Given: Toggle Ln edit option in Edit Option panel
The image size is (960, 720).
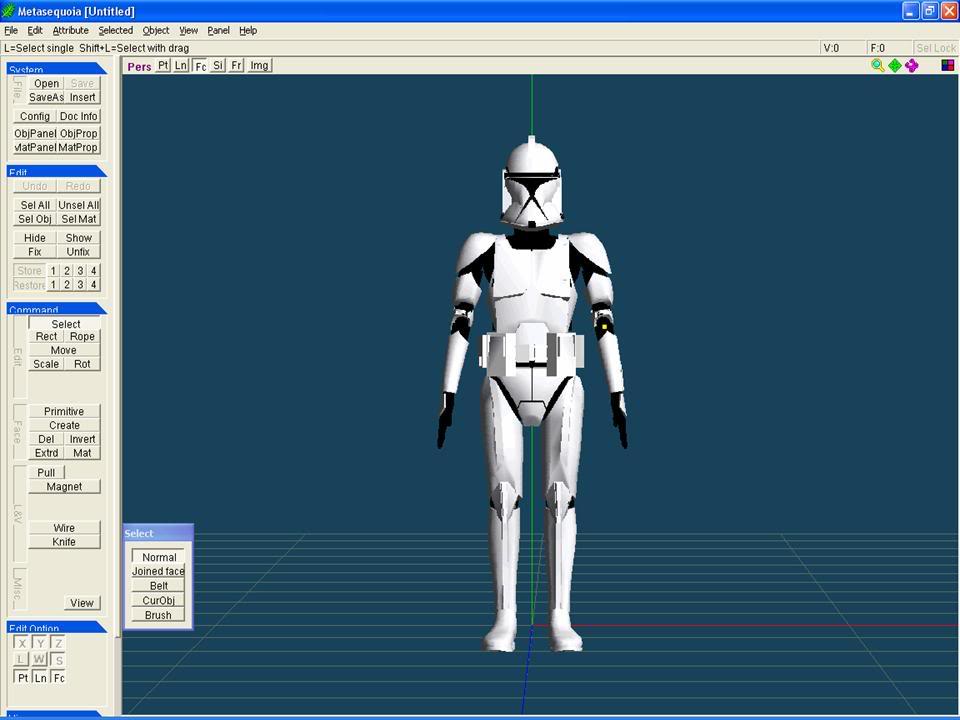Looking at the screenshot, I should pos(41,678).
